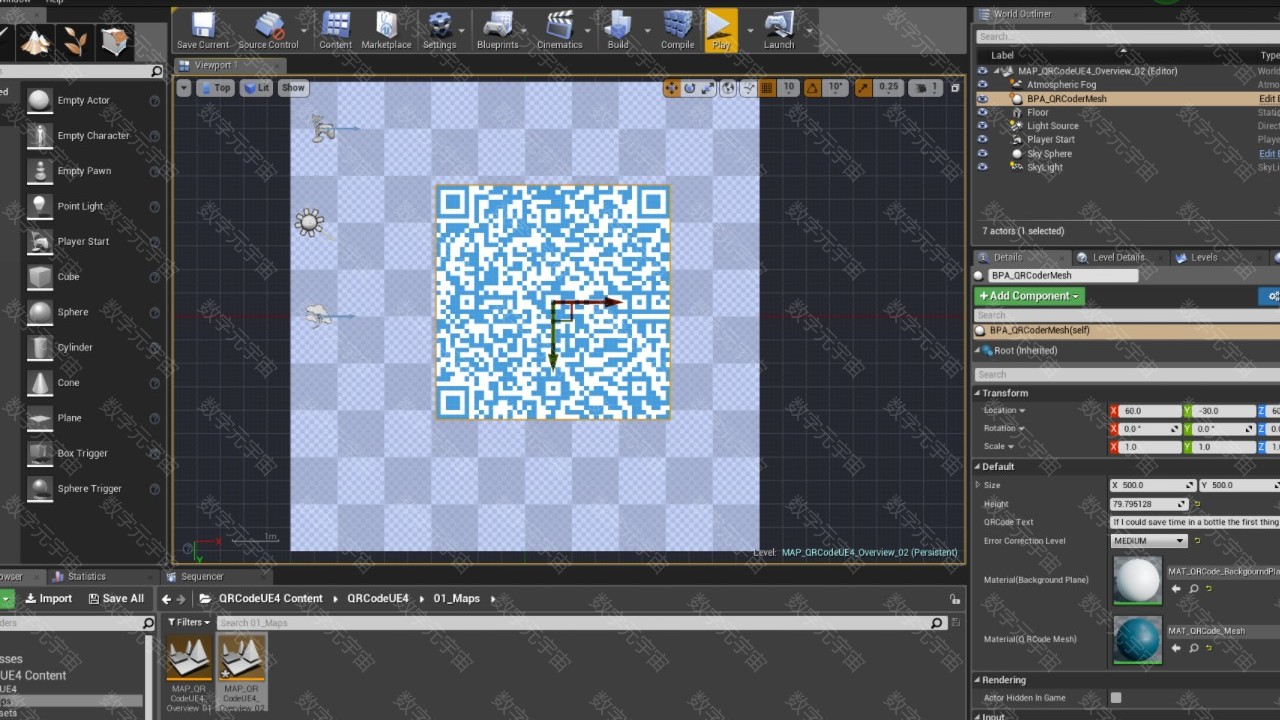The height and width of the screenshot is (720, 1280).
Task: Click the white background plane material thumbnail
Action: 1137,580
